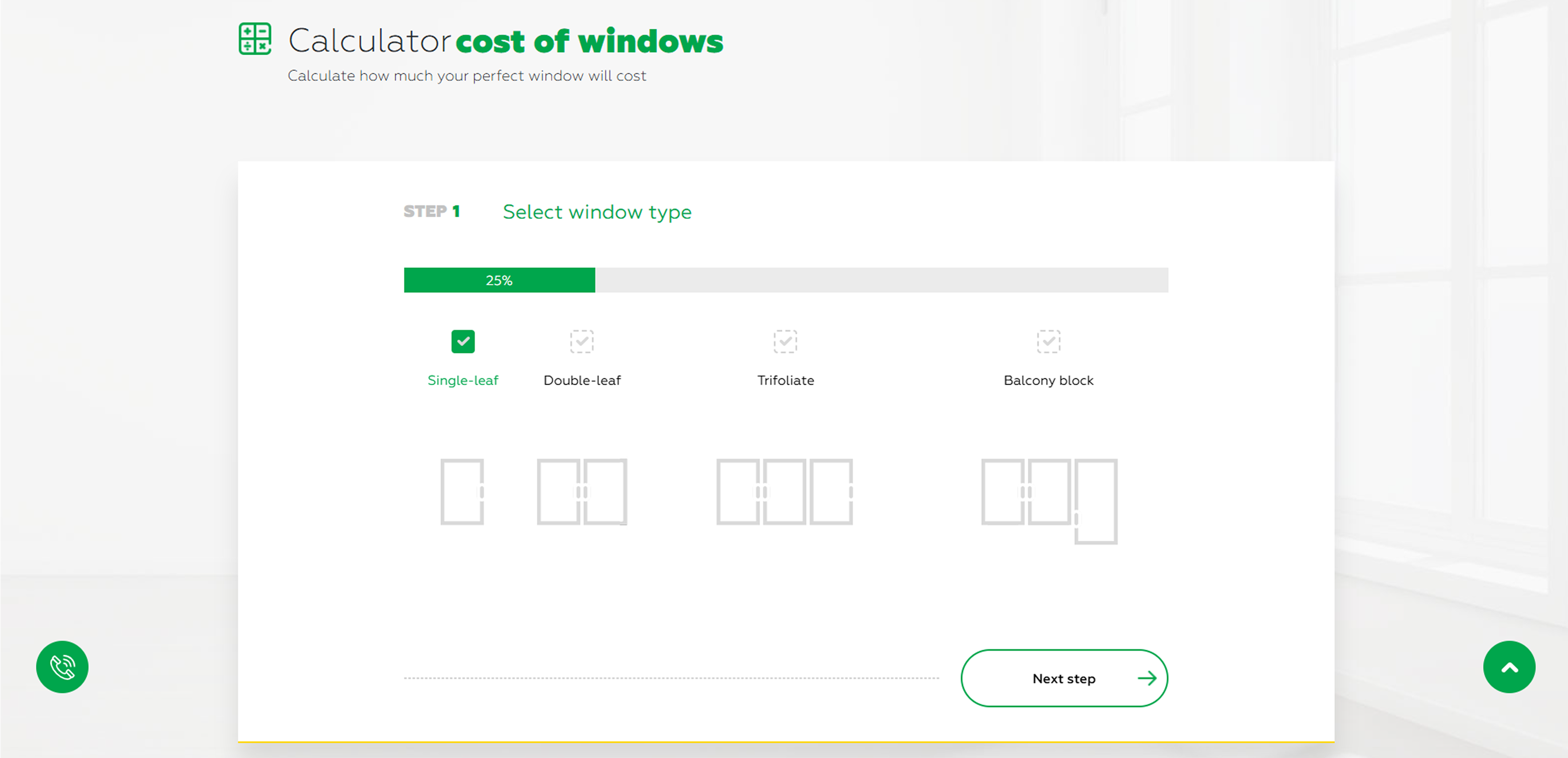Select the single-leaf window illustration
Screen dimensions: 1568x758
coord(462,491)
